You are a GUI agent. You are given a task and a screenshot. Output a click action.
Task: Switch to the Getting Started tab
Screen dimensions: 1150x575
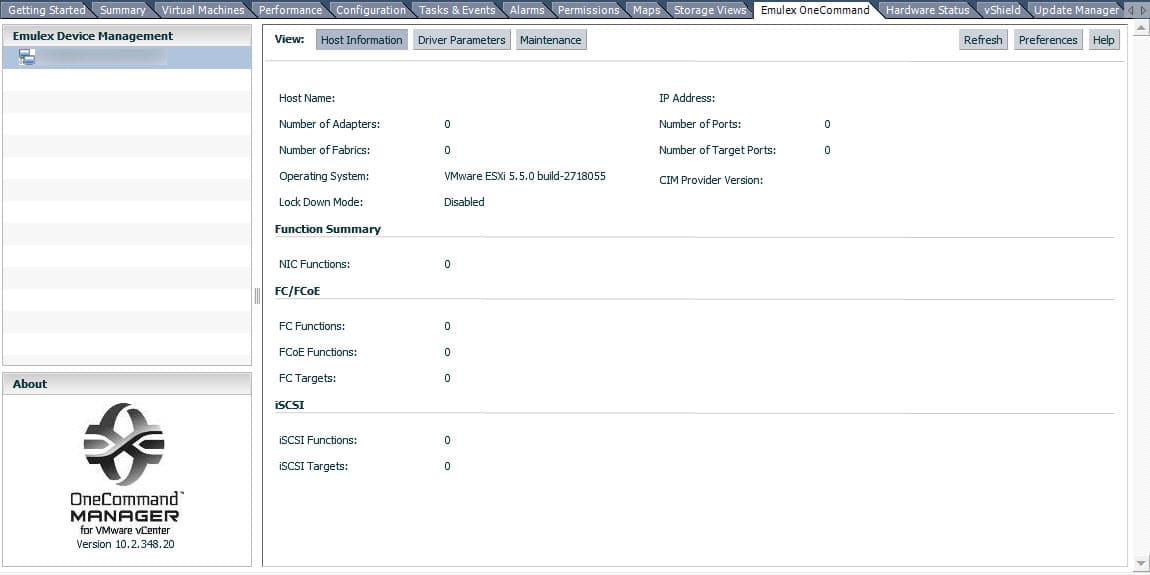pos(46,10)
